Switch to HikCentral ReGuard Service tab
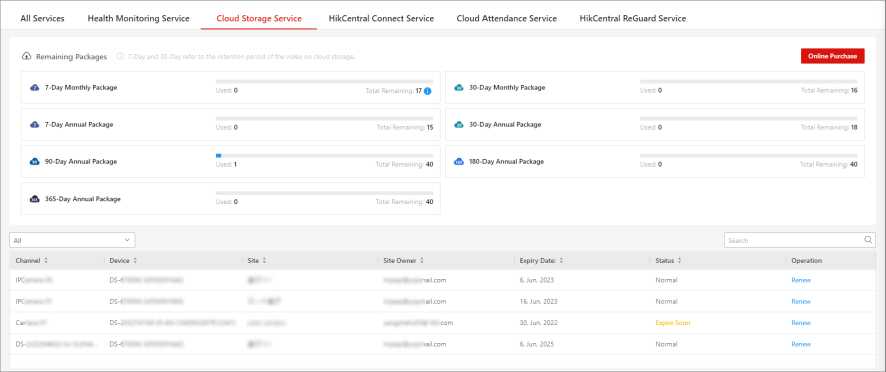This screenshot has height=372, width=886. [x=633, y=18]
